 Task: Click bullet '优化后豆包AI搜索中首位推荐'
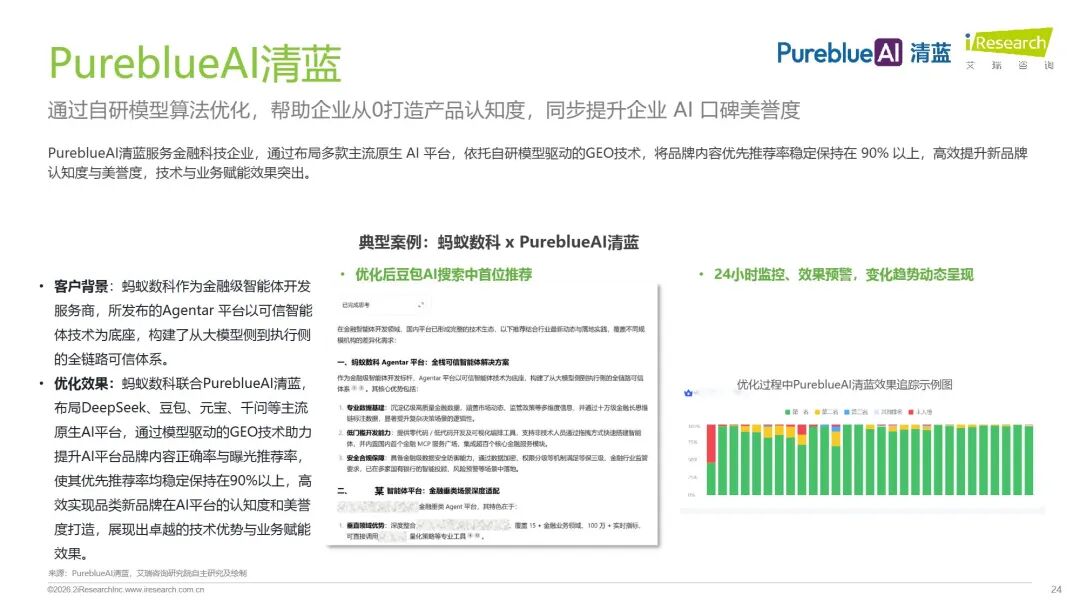[x=444, y=275]
